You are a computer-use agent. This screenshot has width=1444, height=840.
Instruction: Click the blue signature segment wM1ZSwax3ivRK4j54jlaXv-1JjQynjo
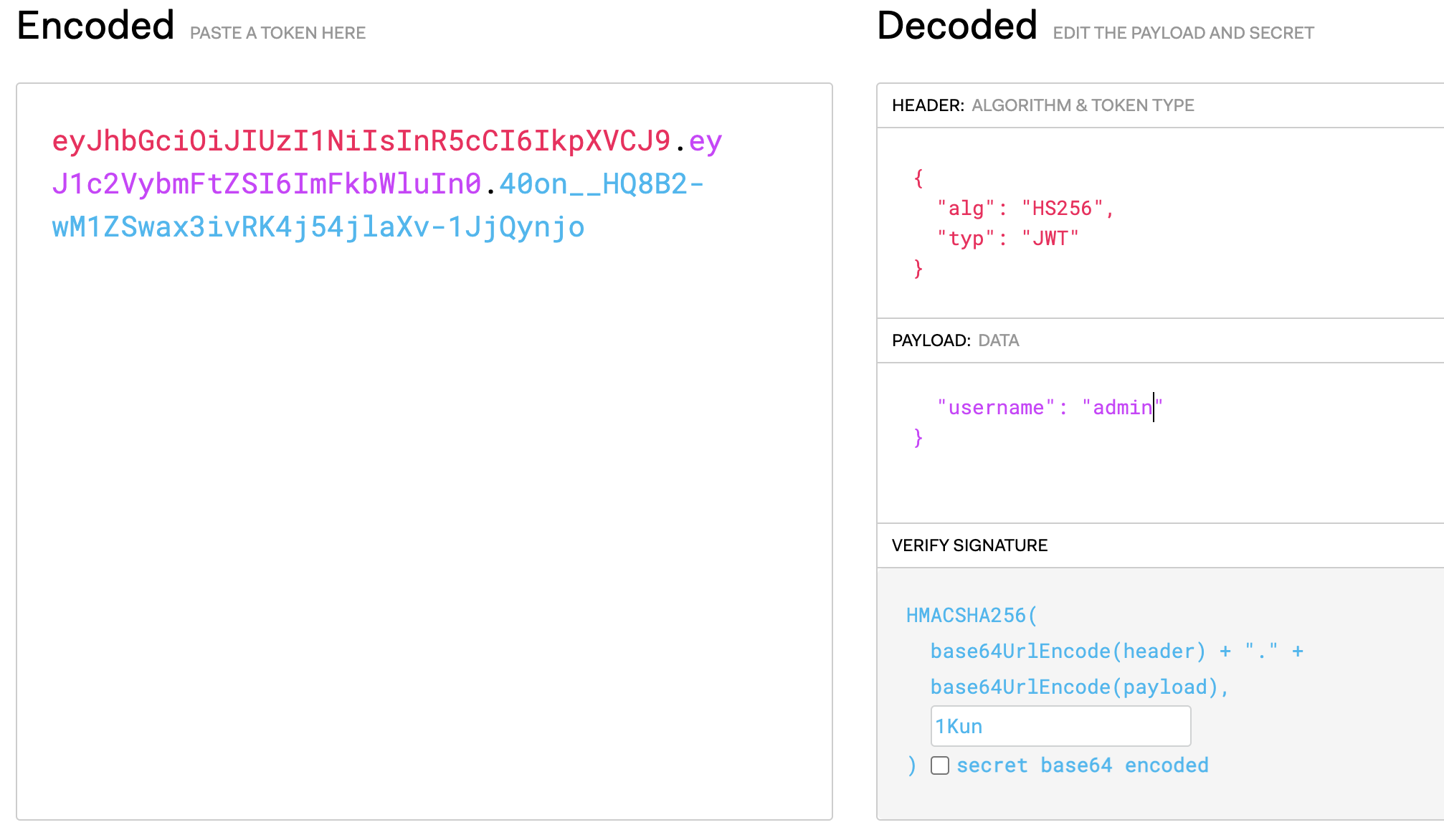pyautogui.click(x=318, y=227)
